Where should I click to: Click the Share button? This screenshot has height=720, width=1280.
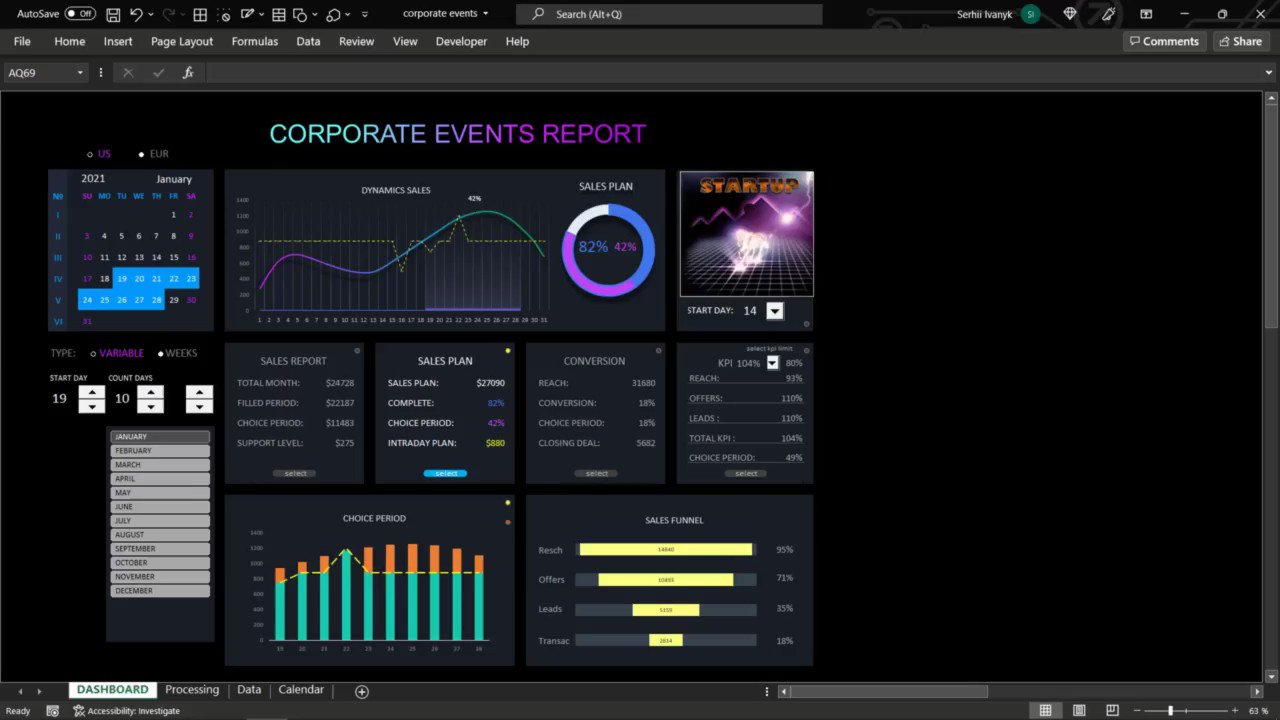pos(1241,41)
